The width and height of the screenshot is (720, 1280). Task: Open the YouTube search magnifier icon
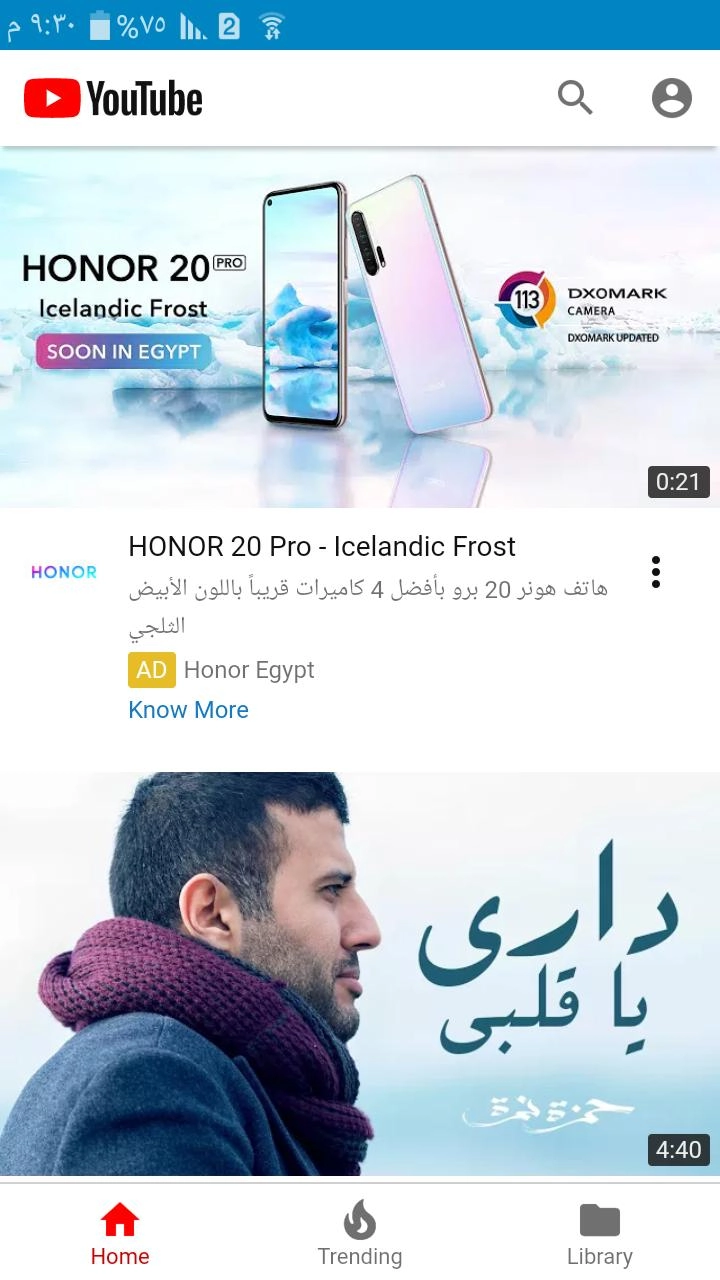(575, 98)
